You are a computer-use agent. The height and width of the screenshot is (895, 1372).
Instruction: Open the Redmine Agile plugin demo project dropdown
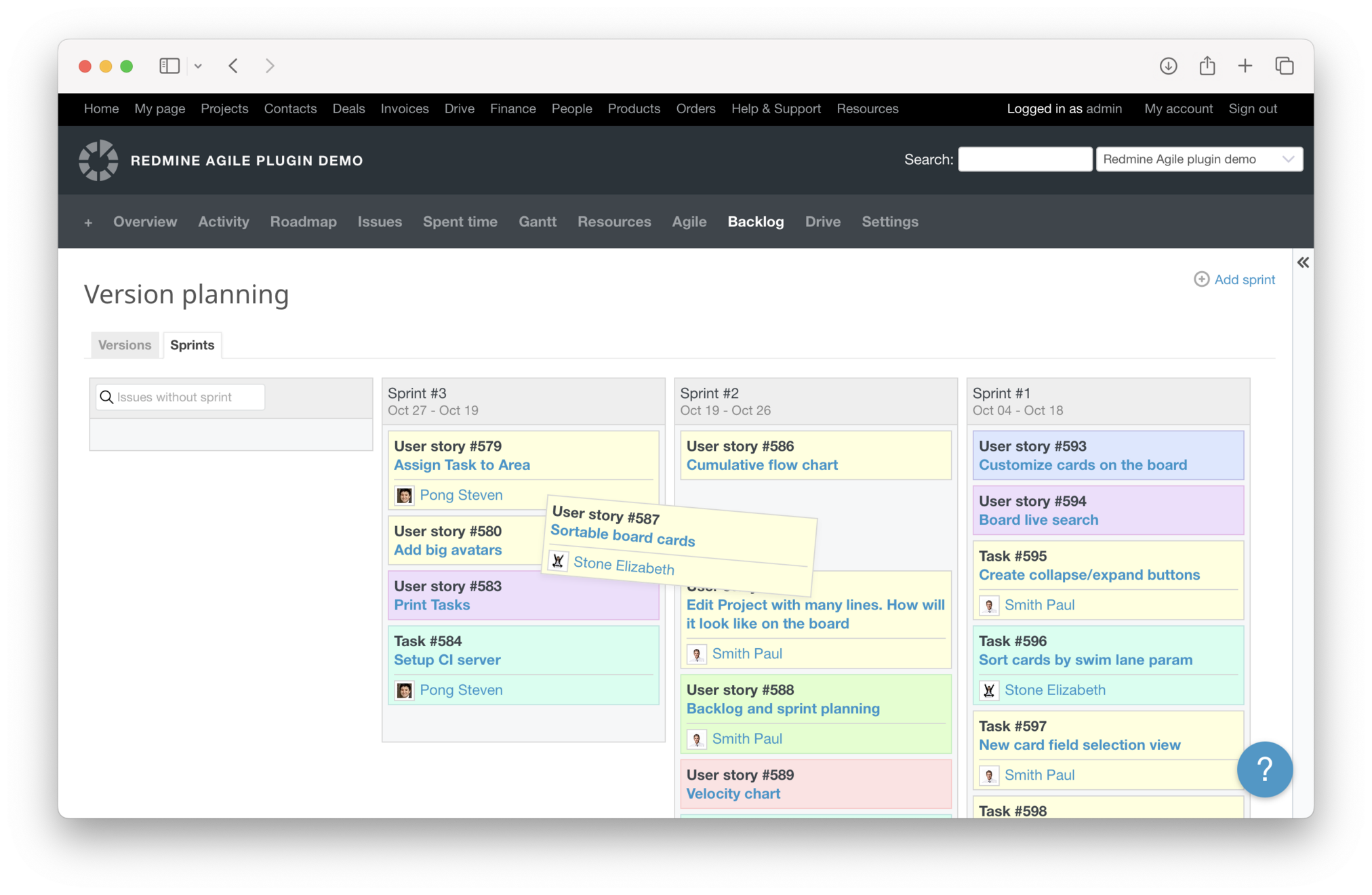point(1198,159)
